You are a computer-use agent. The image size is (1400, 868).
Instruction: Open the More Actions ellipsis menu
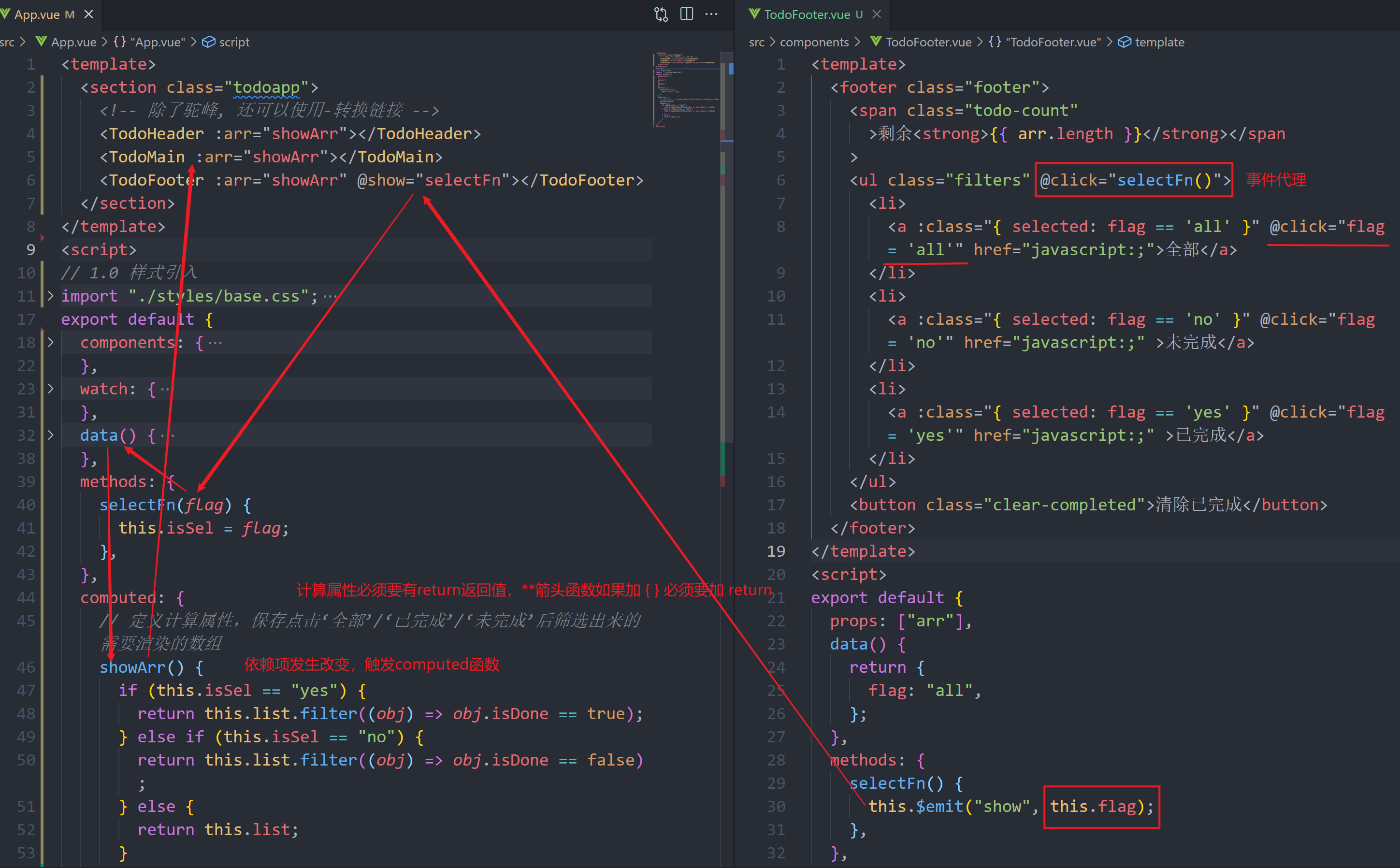(x=711, y=14)
